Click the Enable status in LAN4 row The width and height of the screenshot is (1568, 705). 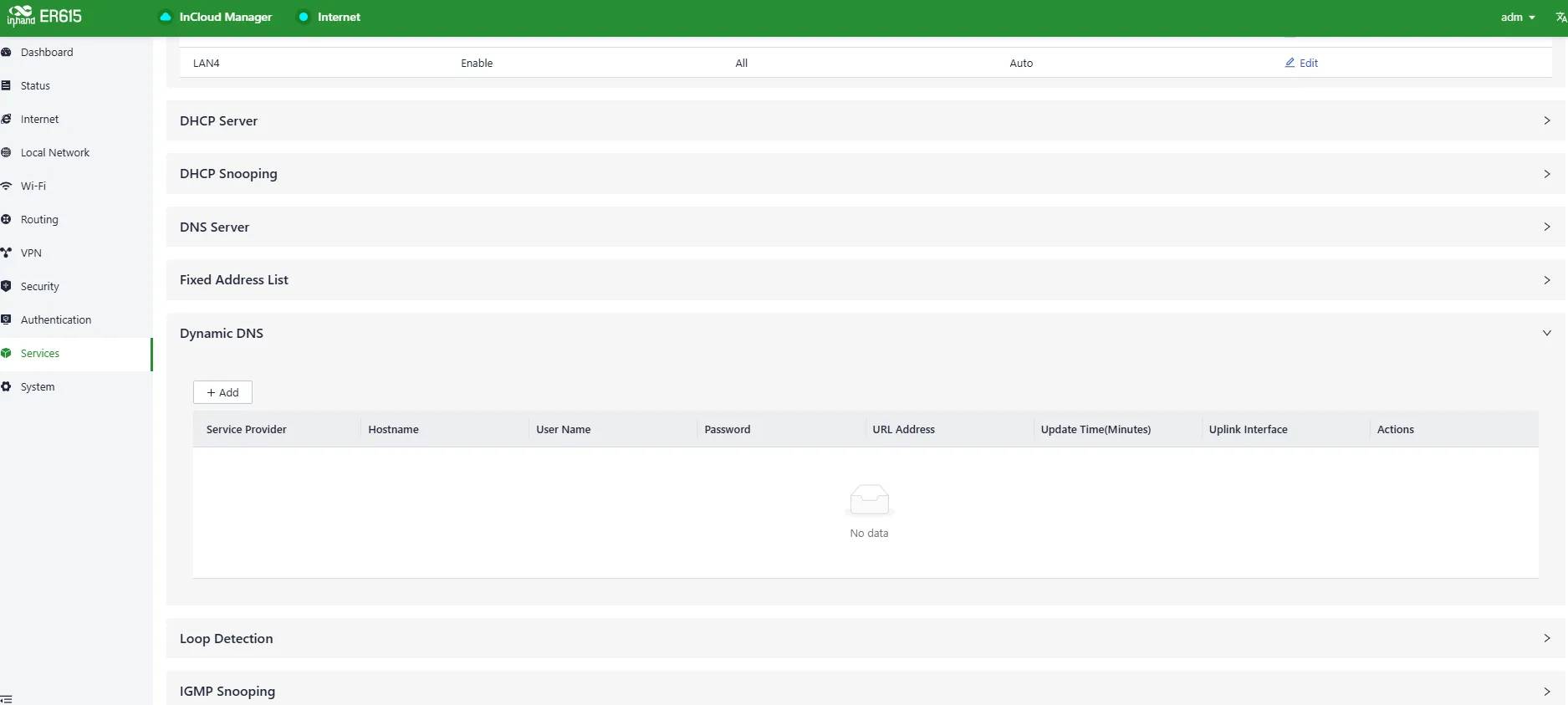pyautogui.click(x=477, y=63)
